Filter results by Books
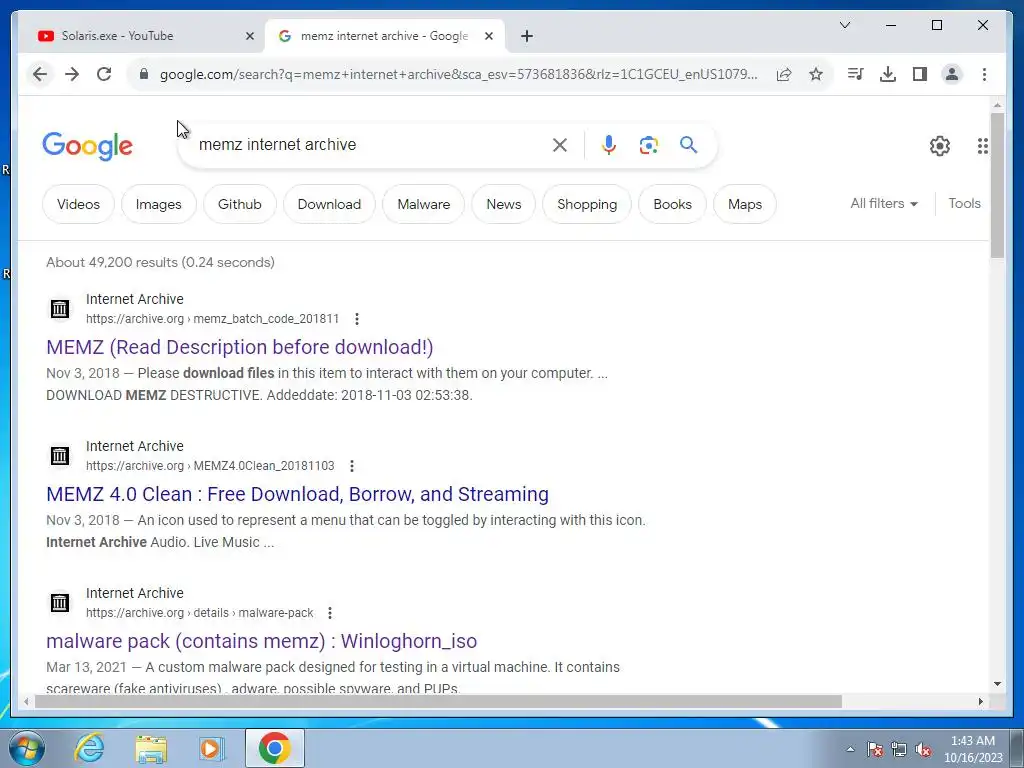The width and height of the screenshot is (1024, 768). [673, 204]
